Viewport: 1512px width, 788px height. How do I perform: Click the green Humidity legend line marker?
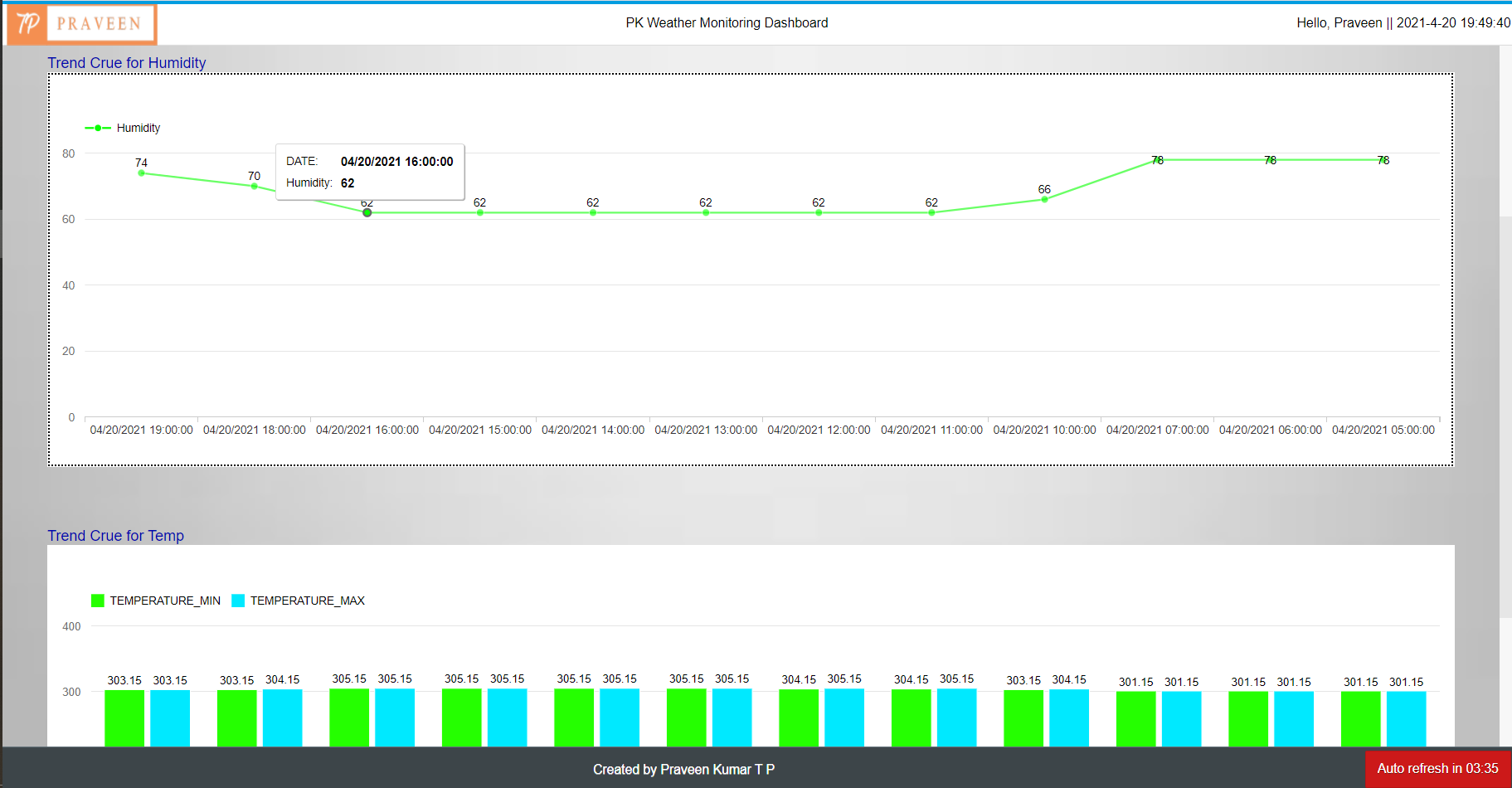[98, 128]
